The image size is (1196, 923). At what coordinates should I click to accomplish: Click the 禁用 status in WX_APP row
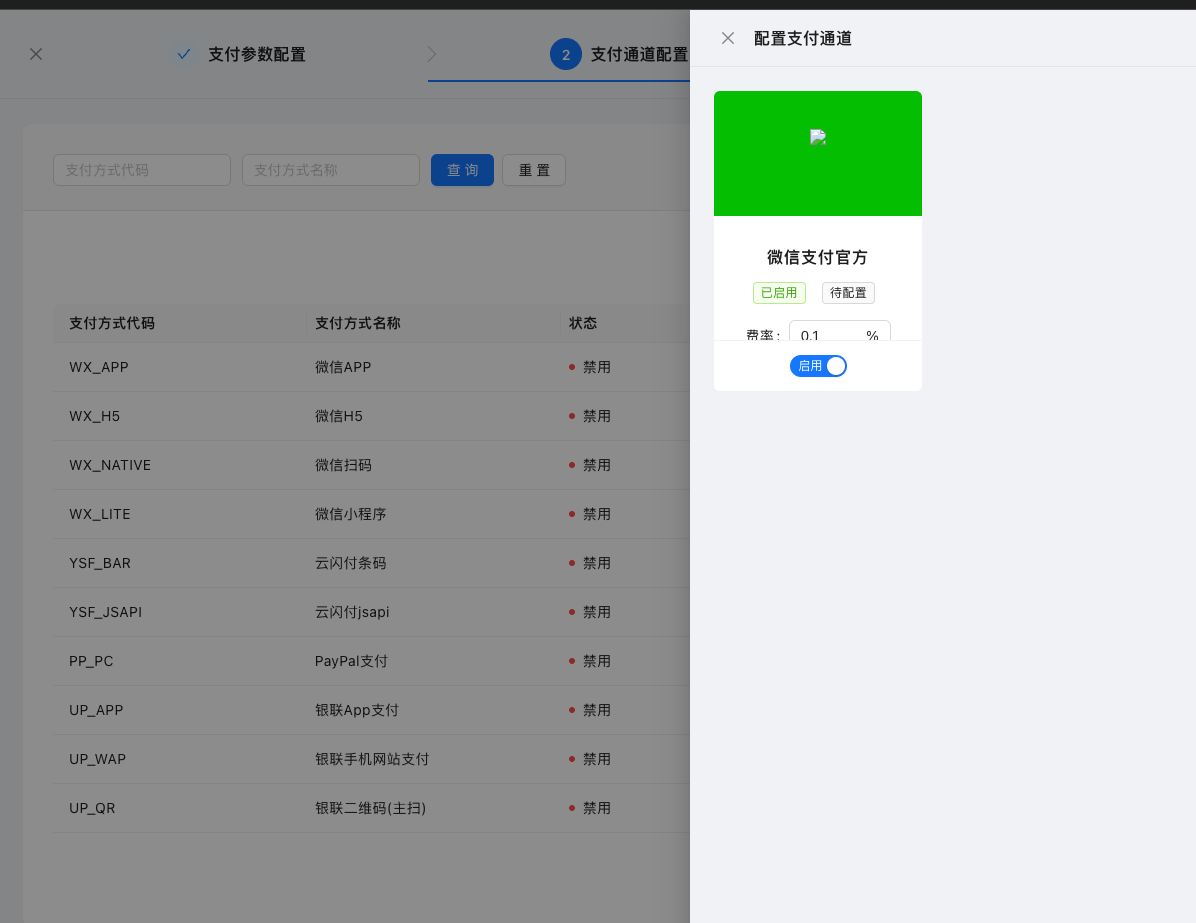click(x=590, y=367)
